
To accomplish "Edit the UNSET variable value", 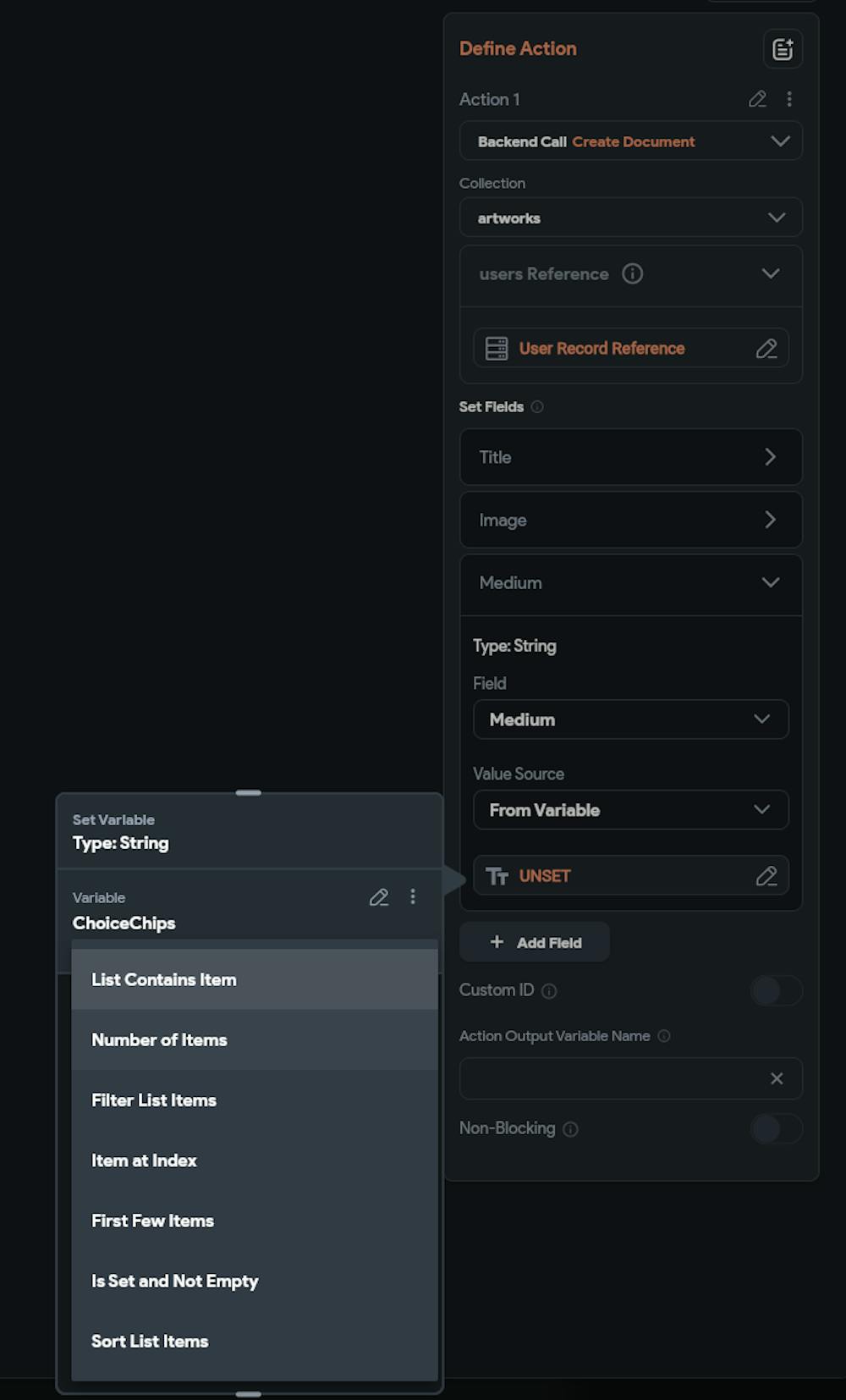I will pyautogui.click(x=766, y=876).
